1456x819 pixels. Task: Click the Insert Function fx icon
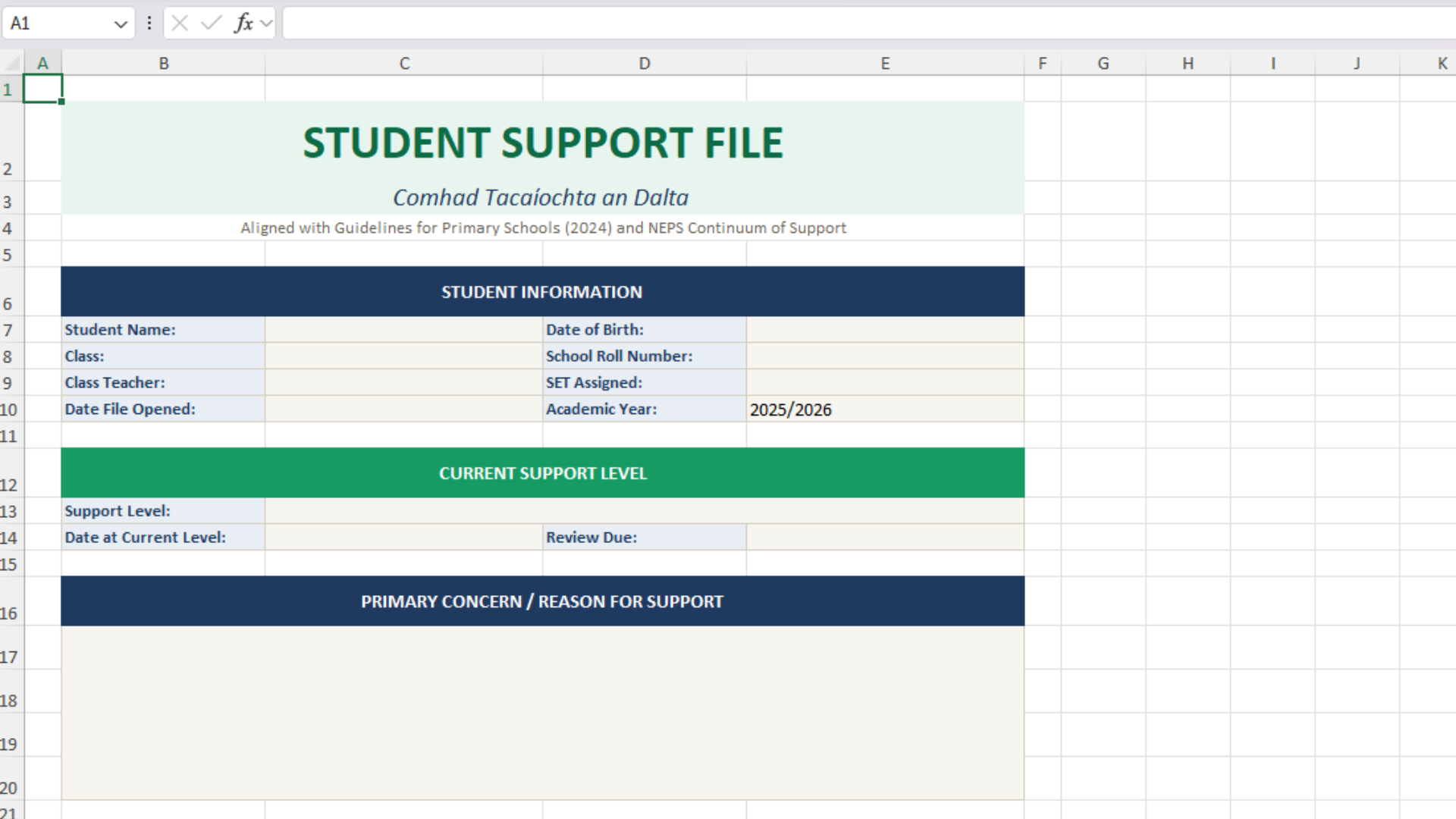click(243, 24)
